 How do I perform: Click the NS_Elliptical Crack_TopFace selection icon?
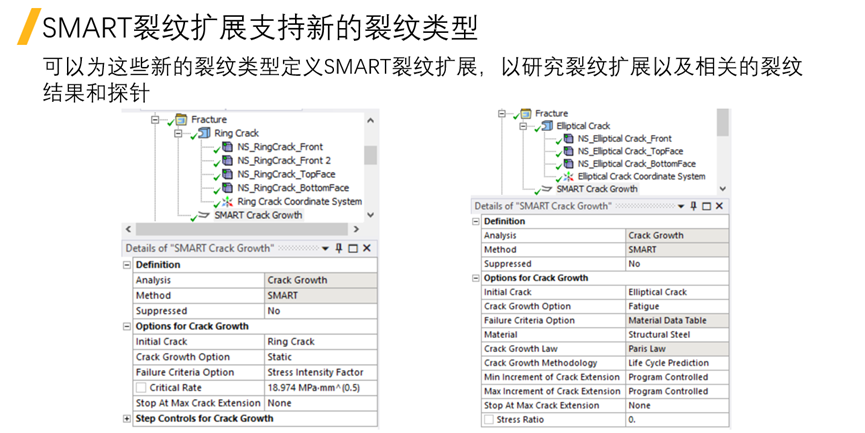[x=568, y=151]
